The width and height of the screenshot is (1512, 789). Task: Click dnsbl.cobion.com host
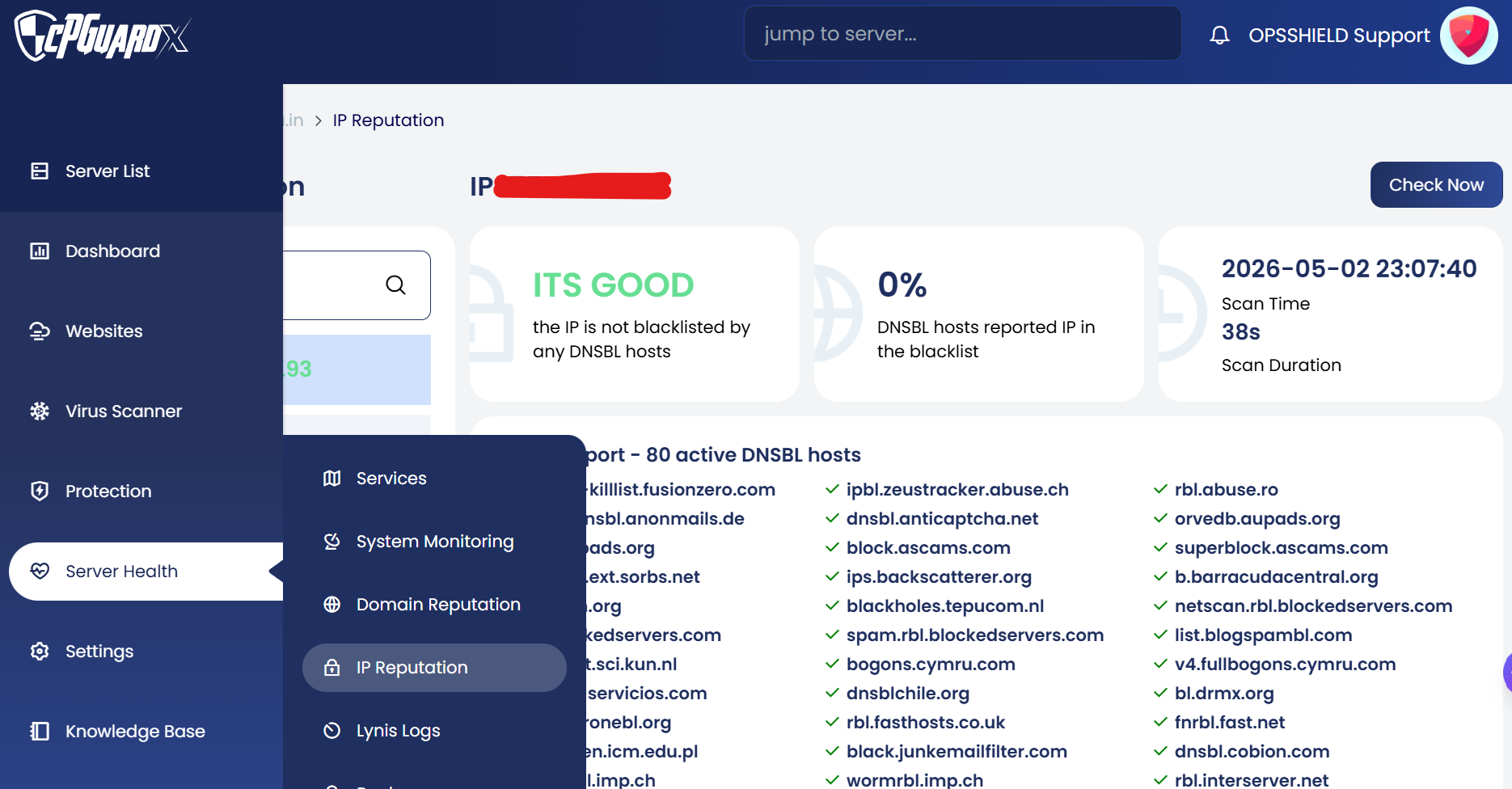tap(1252, 751)
